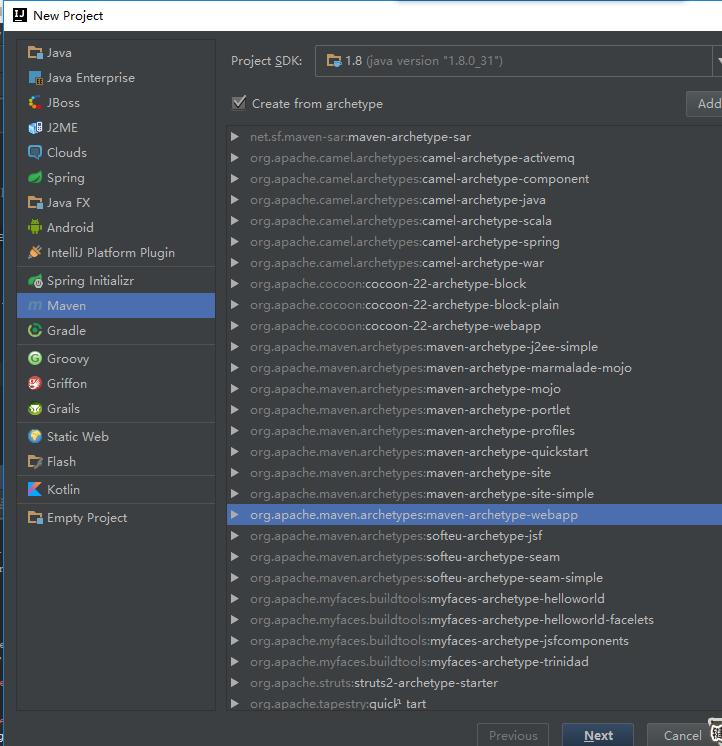Select softeu-archetype-seam row
Viewport: 722px width, 746px height.
tap(474, 557)
